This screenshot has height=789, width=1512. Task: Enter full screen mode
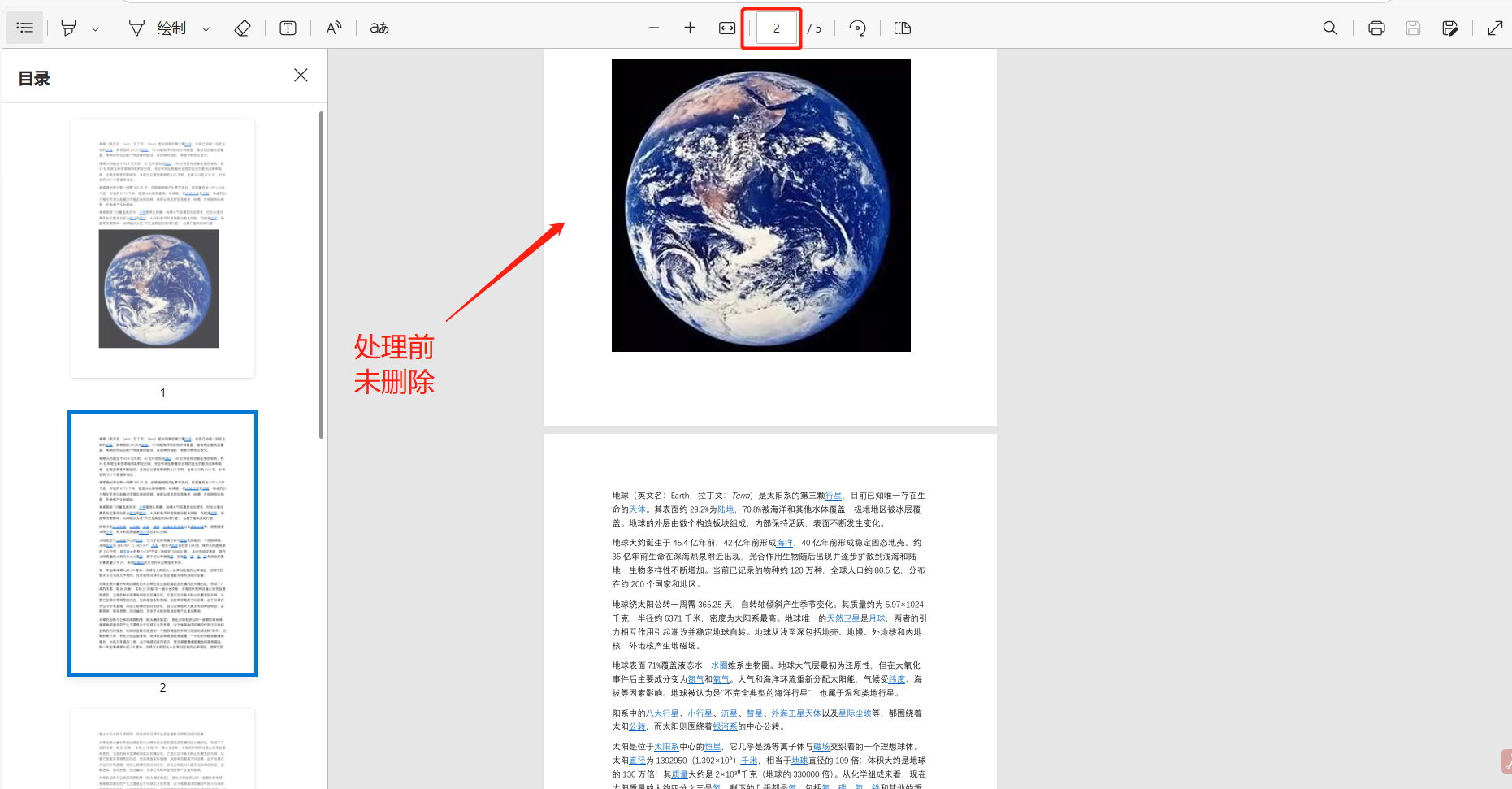pos(1495,28)
